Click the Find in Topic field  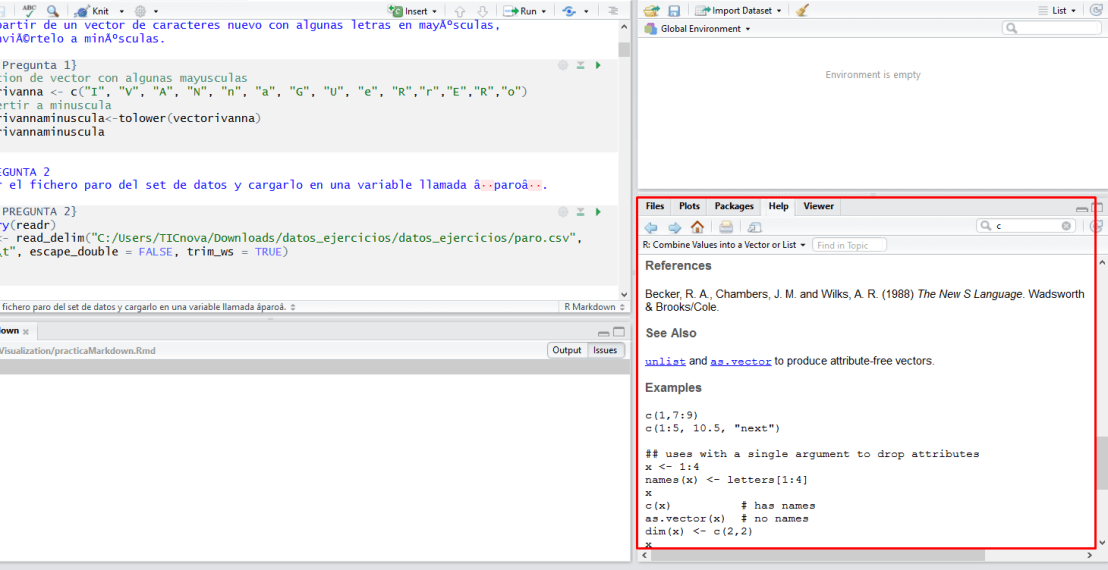click(x=850, y=245)
